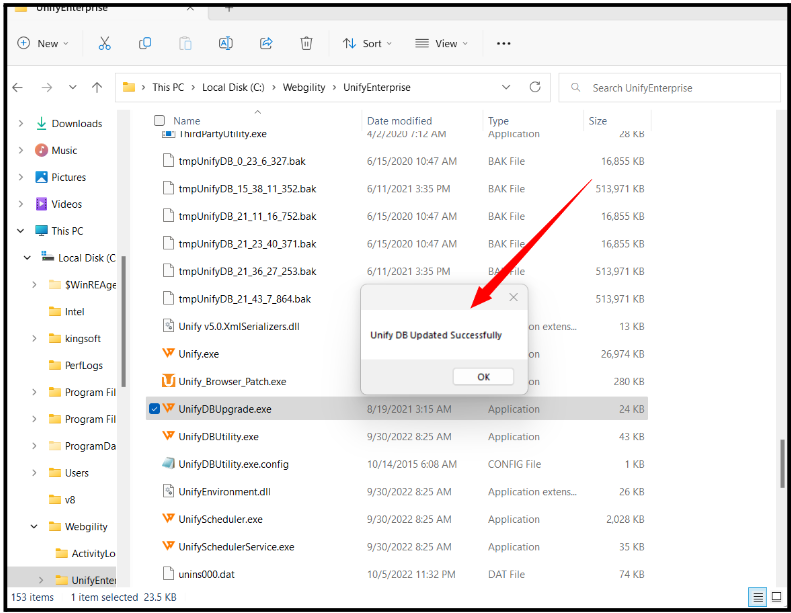Click the file list vertical scrollbar
Viewport: 791px width, 613px height.
(782, 467)
